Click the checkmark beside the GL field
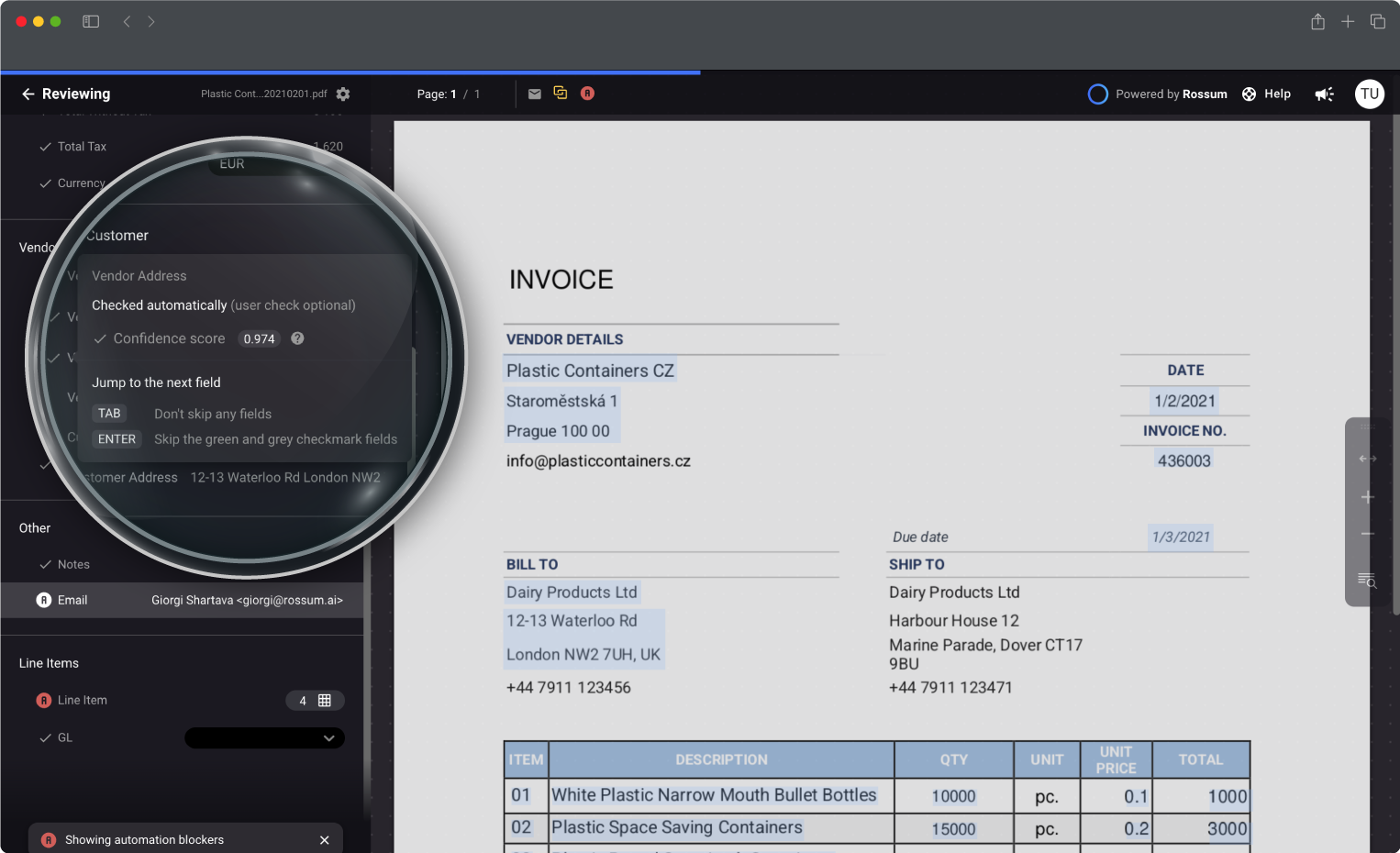This screenshot has height=853, width=1400. [45, 738]
